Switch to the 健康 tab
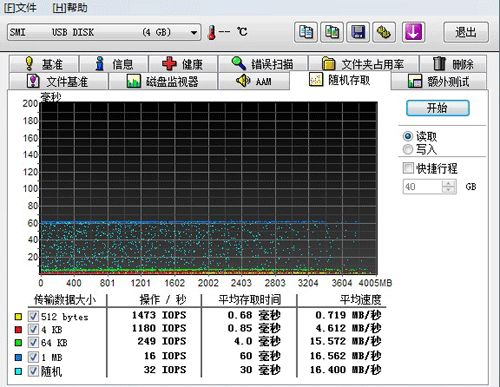Screen dimensions: 500x387 (183, 64)
